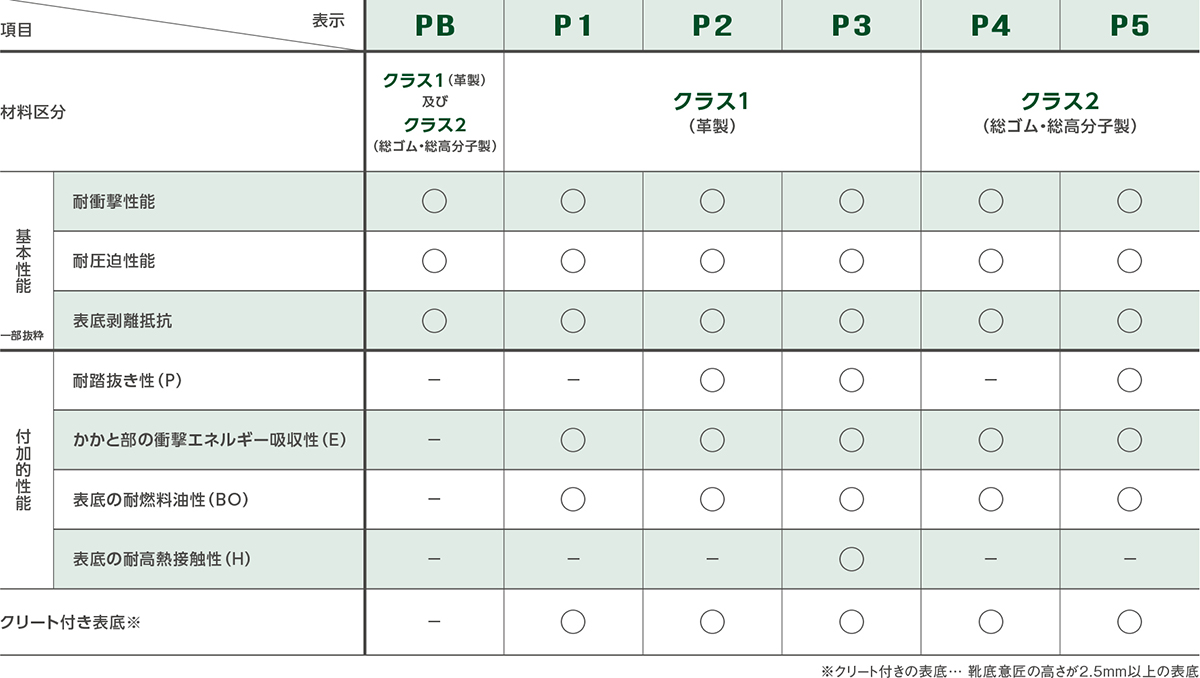1200x678 pixels.
Task: Click the circle for 耐踏抜き性 under P5
Action: point(1130,380)
